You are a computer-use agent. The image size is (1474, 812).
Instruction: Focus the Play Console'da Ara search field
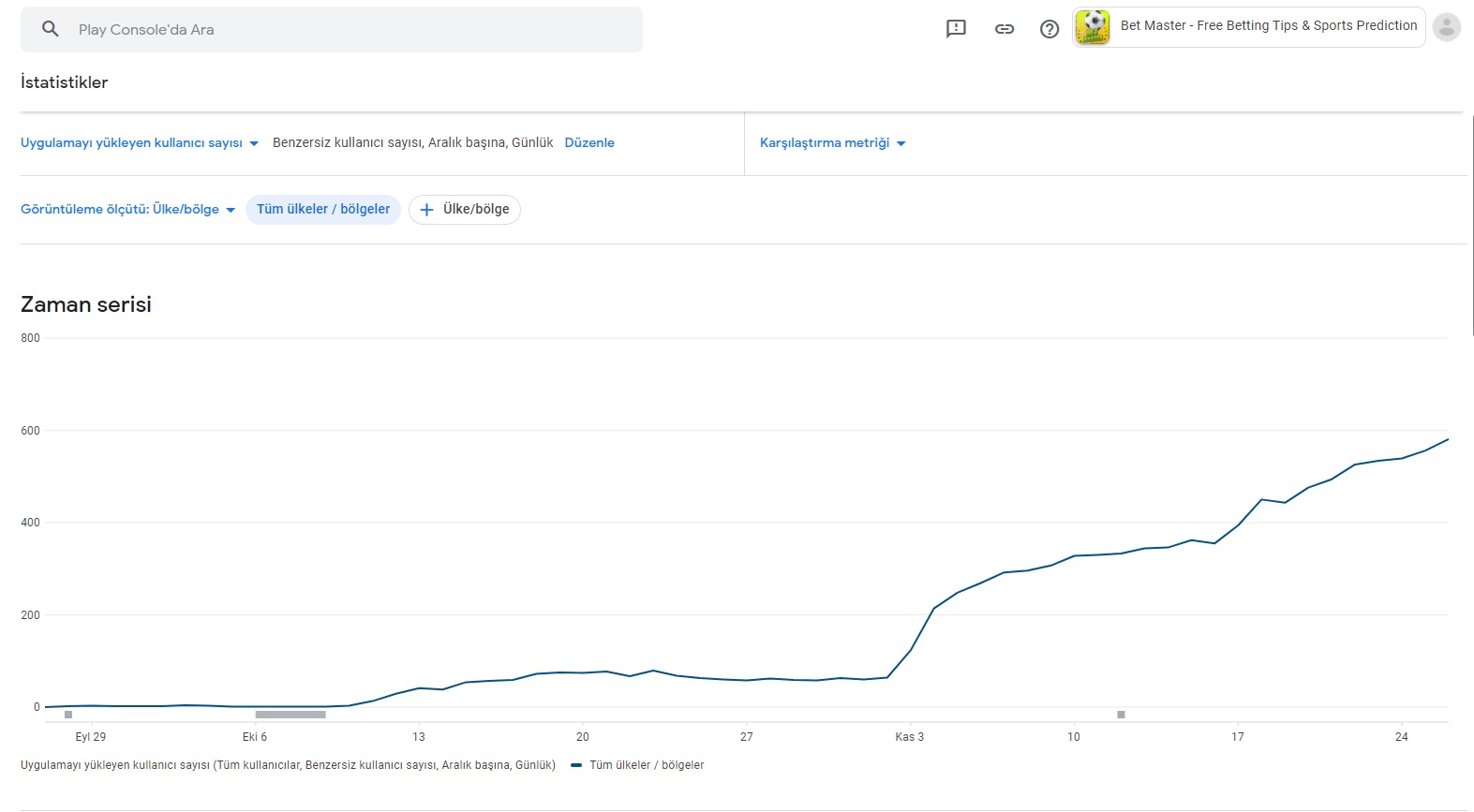point(332,29)
